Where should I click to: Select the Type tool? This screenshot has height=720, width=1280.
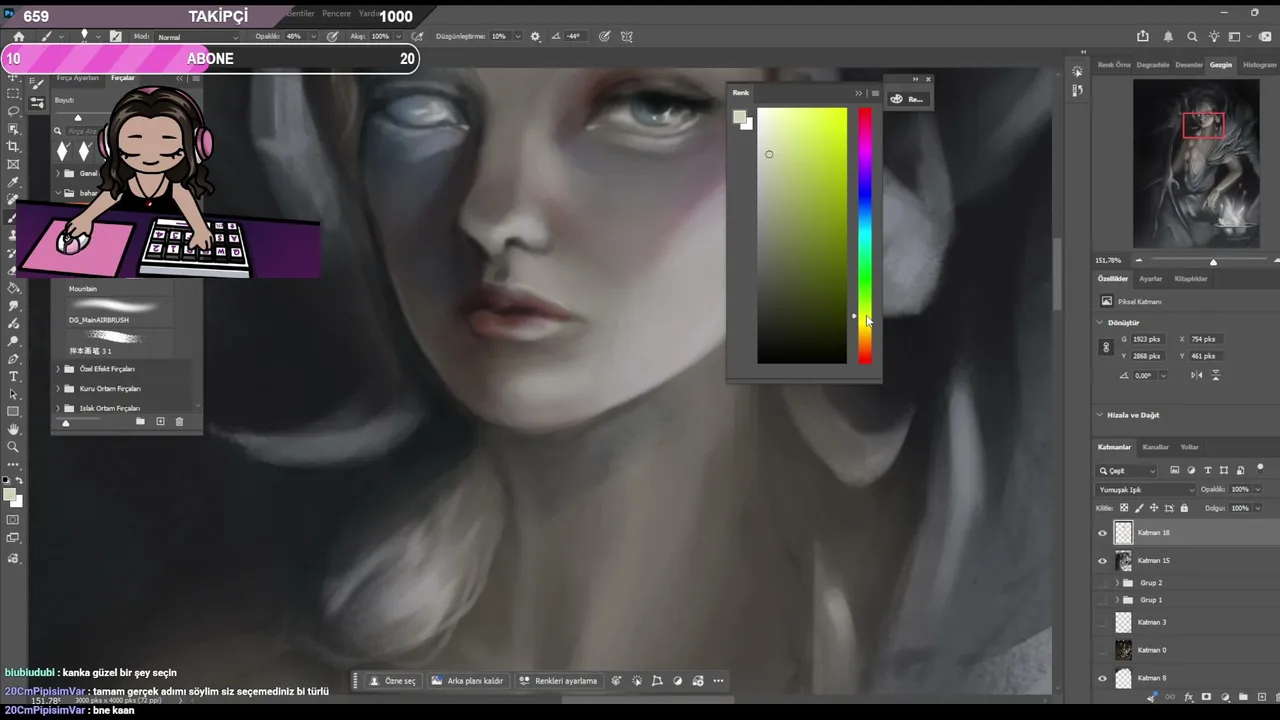[13, 376]
